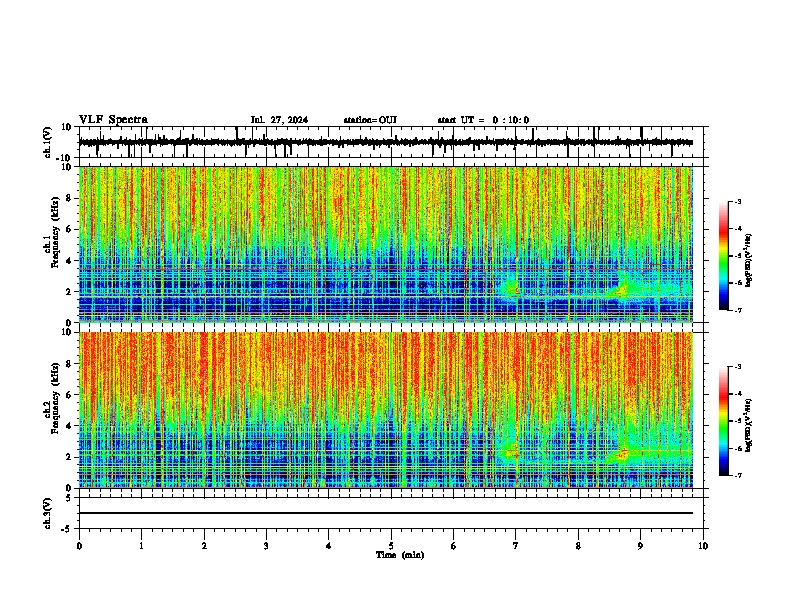Click the "VLF Spectra" plot title
Screen dimensions: 792x612
click(113, 119)
